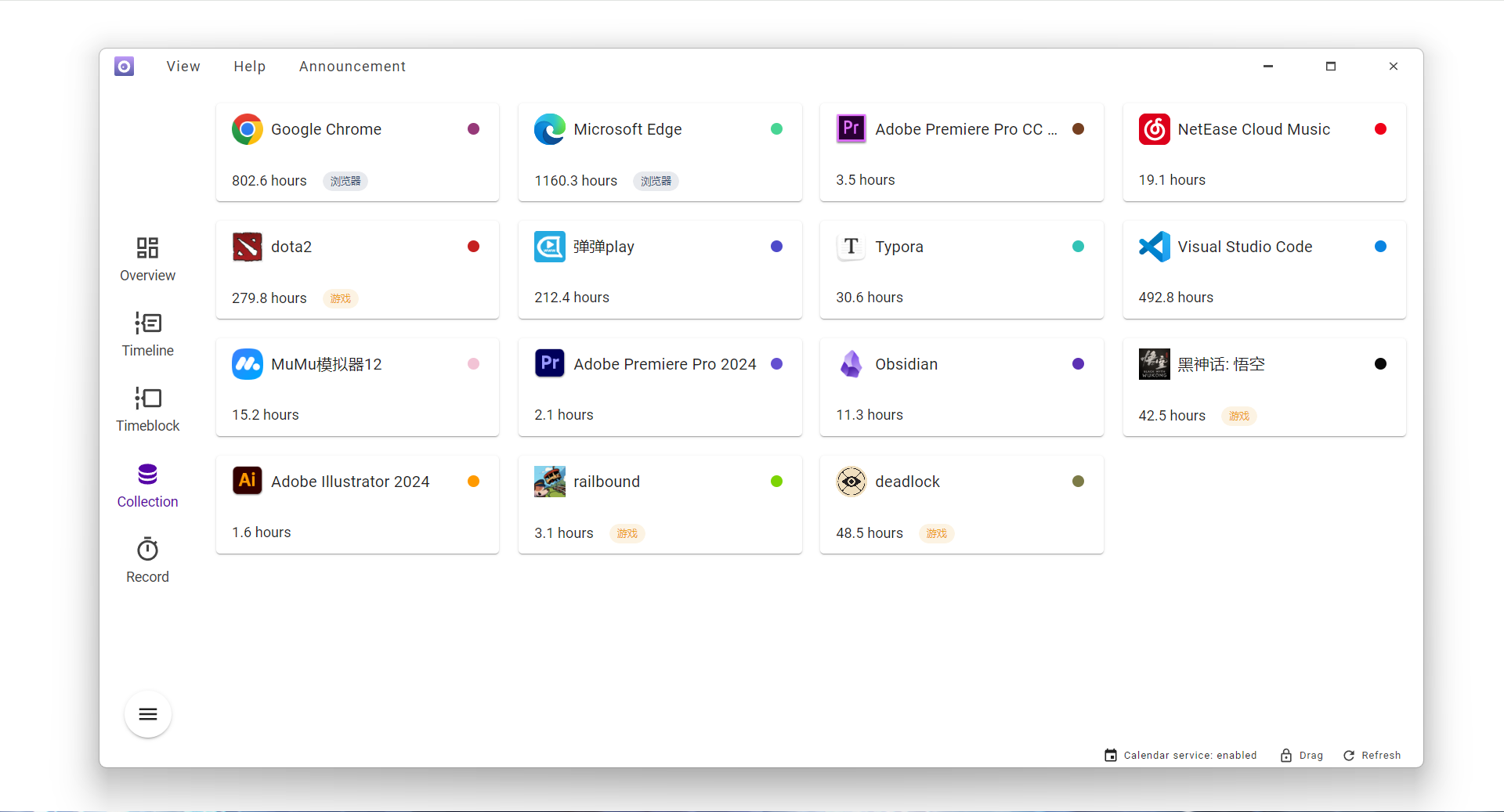
Task: Click the 浏览器 tag on Google Chrome
Action: [345, 181]
